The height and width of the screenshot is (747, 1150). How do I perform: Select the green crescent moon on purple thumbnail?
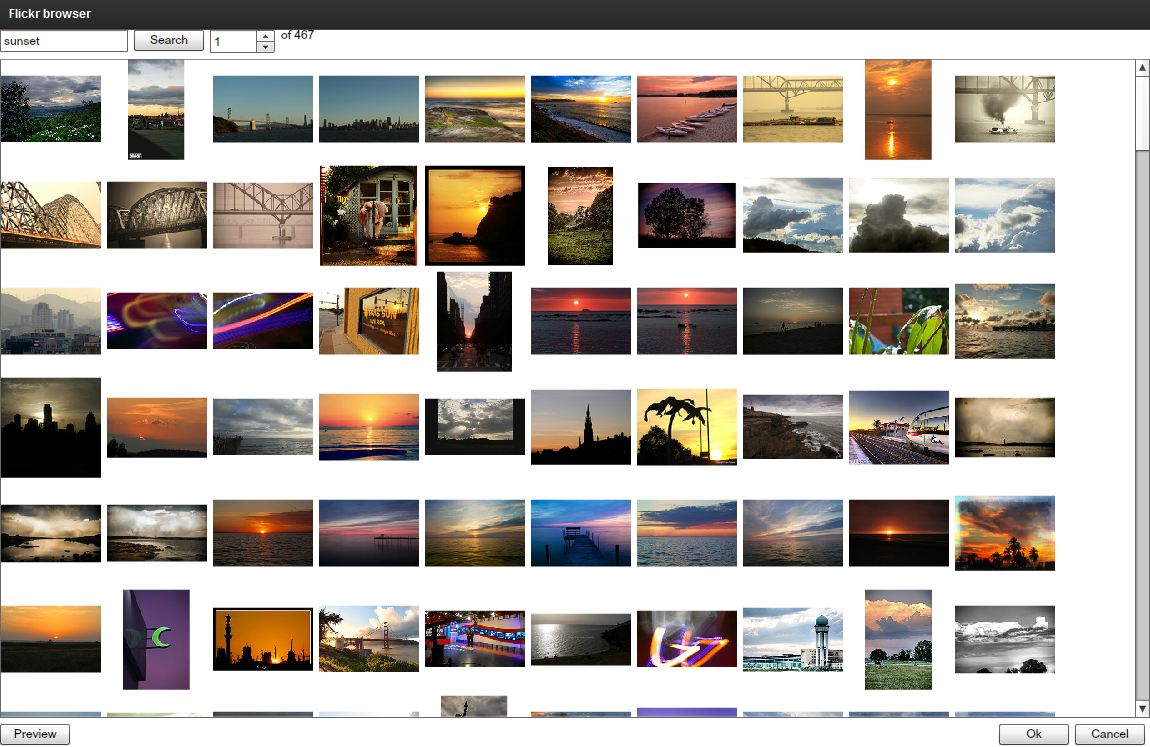pyautogui.click(x=156, y=640)
